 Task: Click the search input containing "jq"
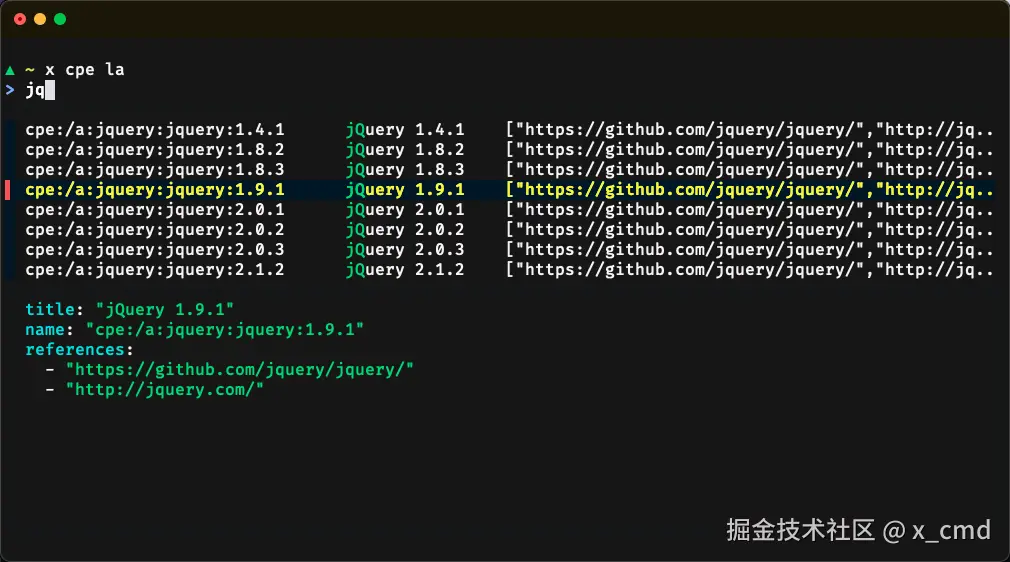[40, 90]
